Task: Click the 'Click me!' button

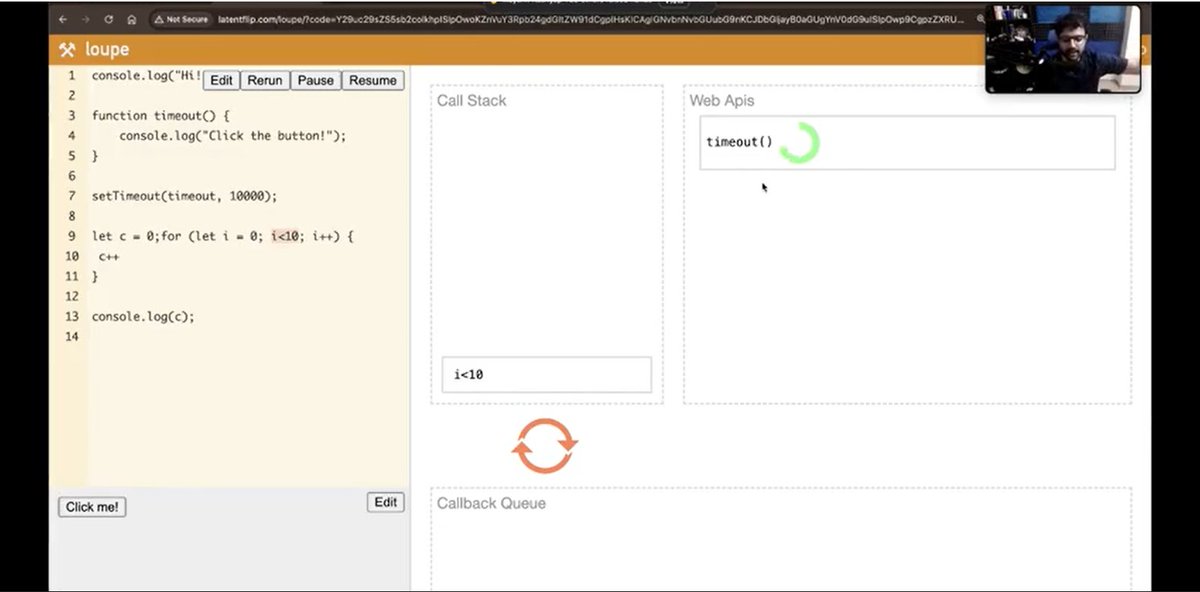Action: pyautogui.click(x=92, y=507)
